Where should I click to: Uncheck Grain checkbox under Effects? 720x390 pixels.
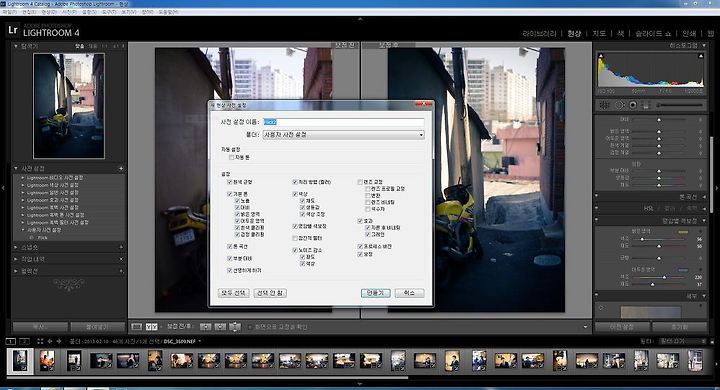[x=368, y=235]
